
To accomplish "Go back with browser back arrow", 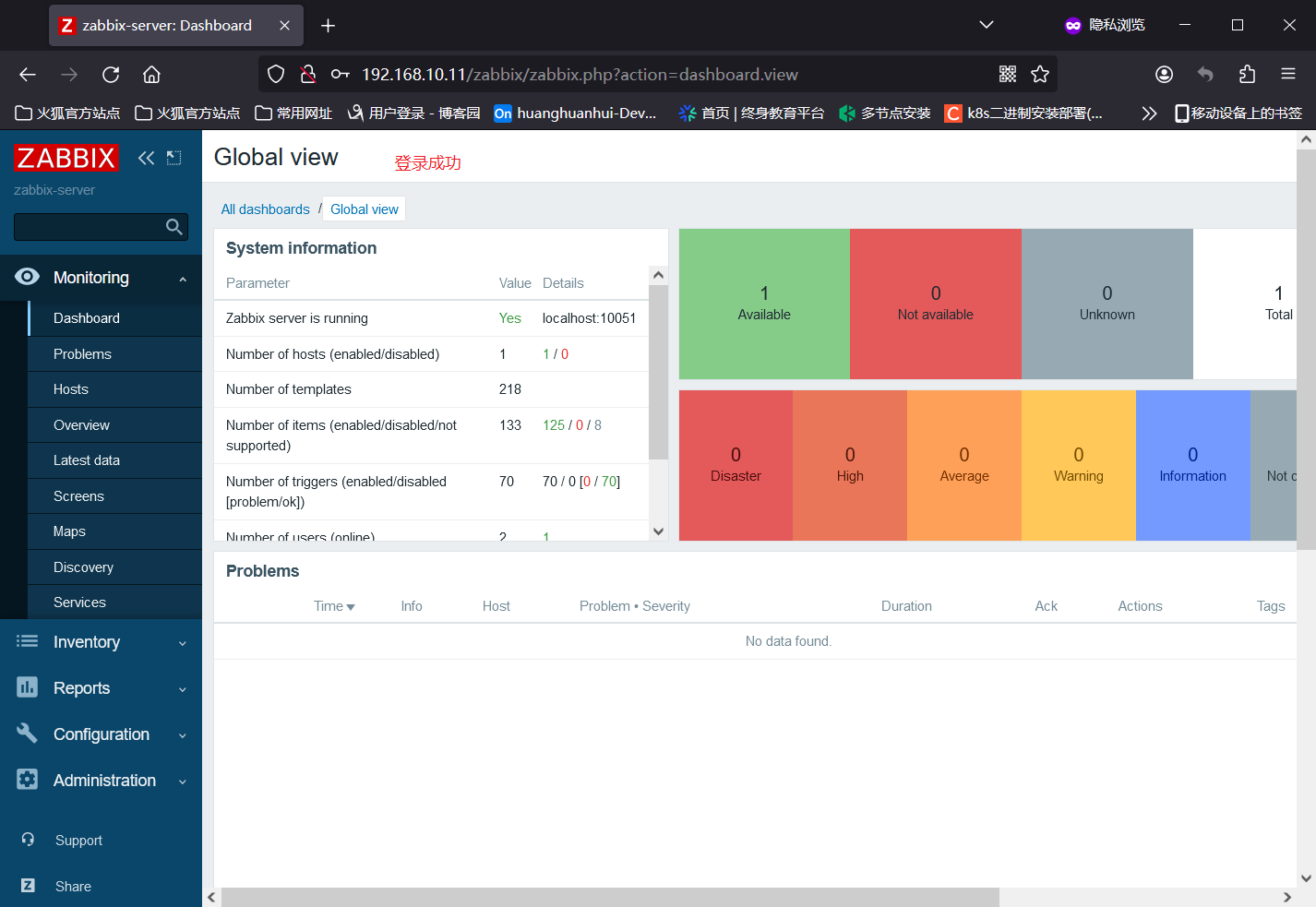I will pos(28,75).
